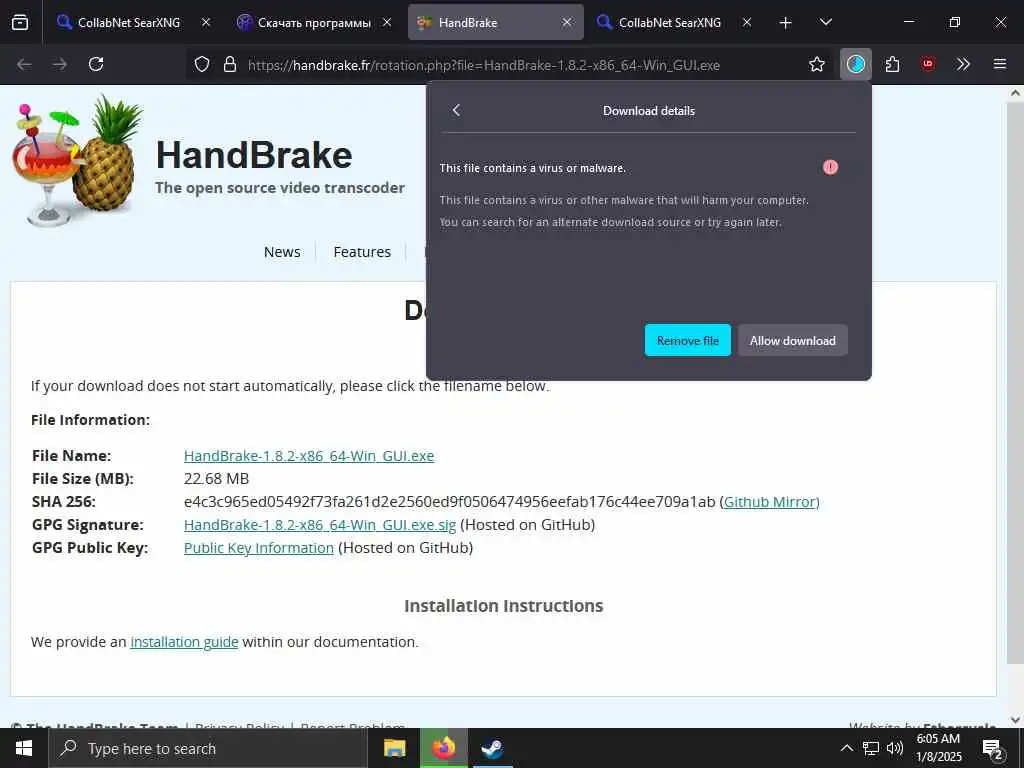
Task: Click the HandBrake page title heading
Action: [x=254, y=155]
